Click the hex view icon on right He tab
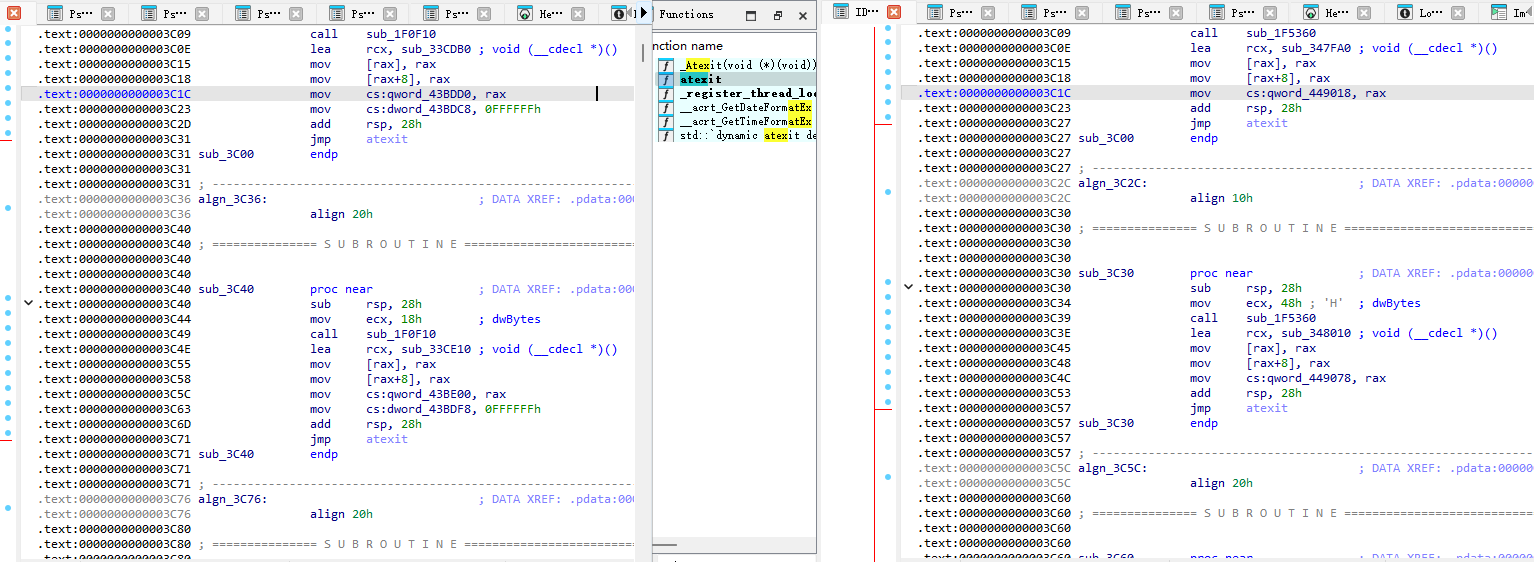 [1311, 14]
